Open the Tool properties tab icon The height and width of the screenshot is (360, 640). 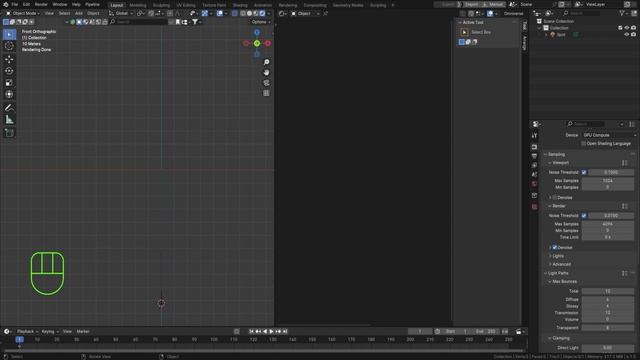pos(534,136)
